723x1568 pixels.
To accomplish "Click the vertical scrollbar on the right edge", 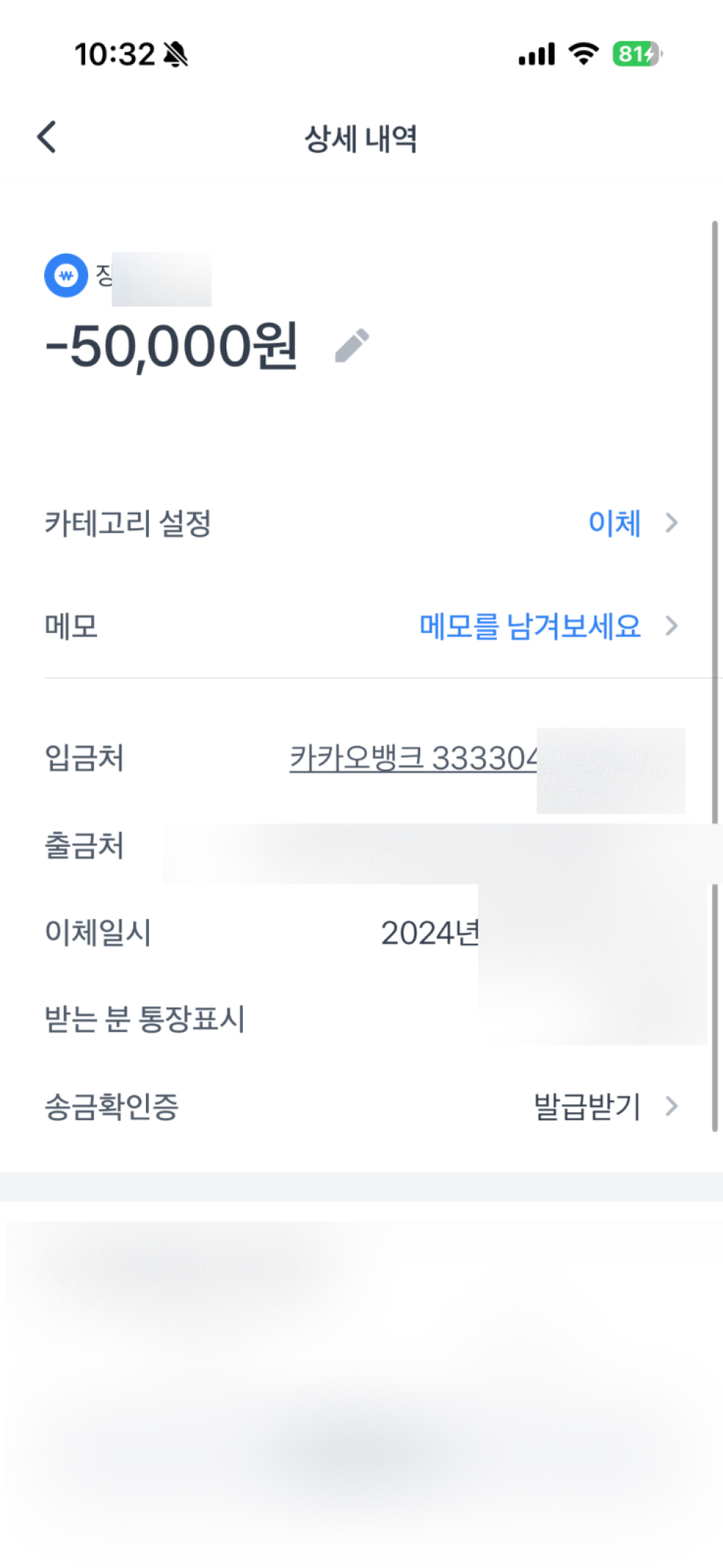I will [x=715, y=676].
